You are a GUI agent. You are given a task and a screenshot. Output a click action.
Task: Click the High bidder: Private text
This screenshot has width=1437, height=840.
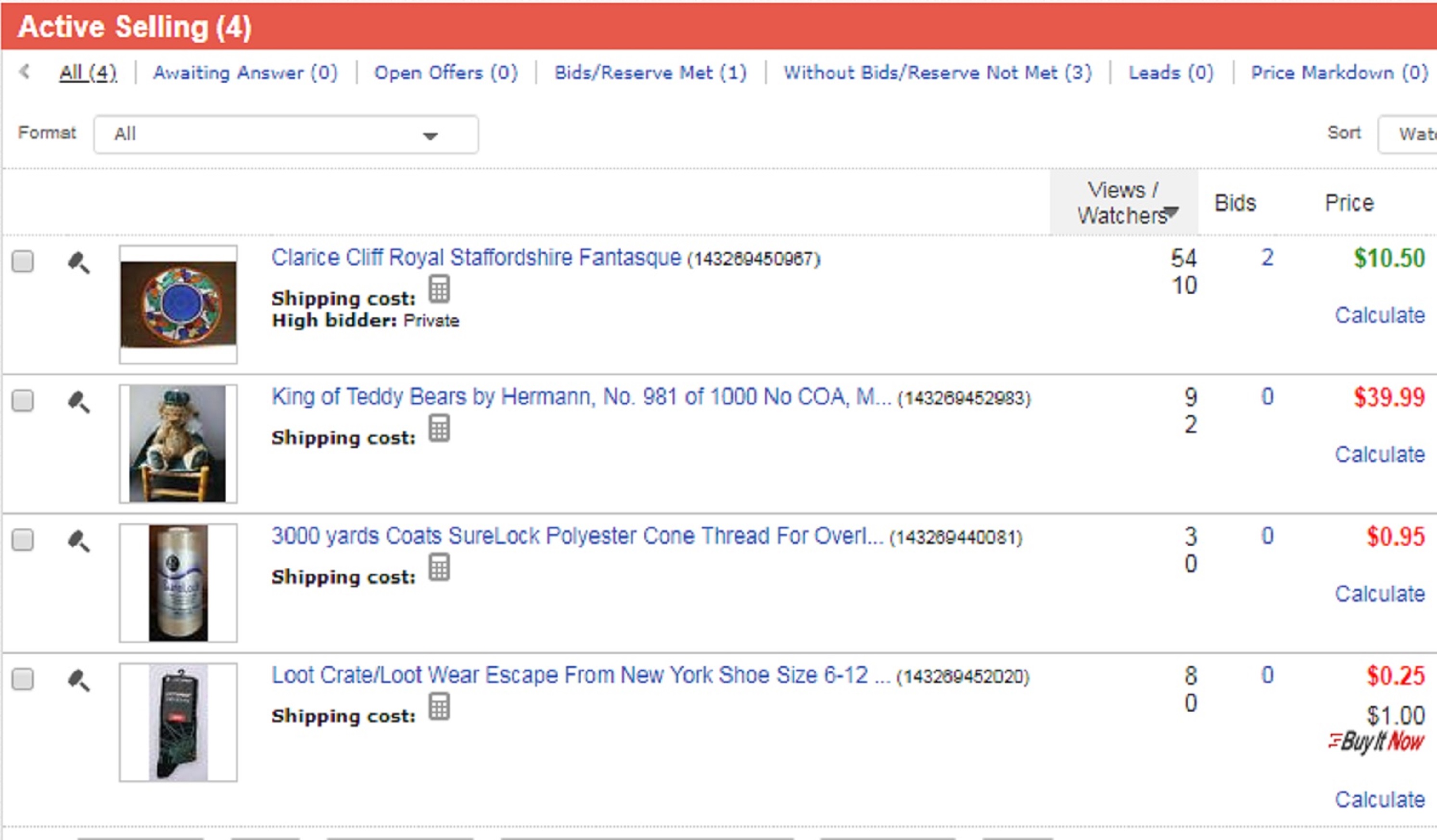(x=366, y=320)
